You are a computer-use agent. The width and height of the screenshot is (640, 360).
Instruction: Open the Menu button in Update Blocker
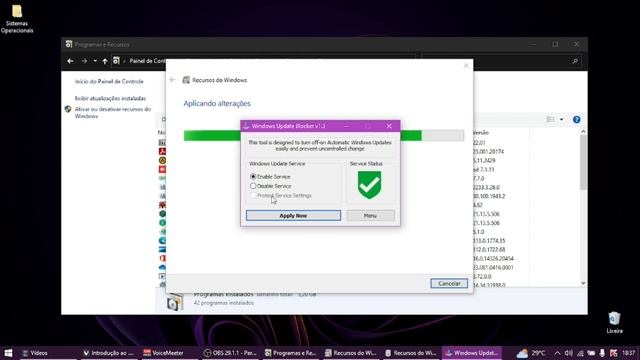(x=370, y=216)
